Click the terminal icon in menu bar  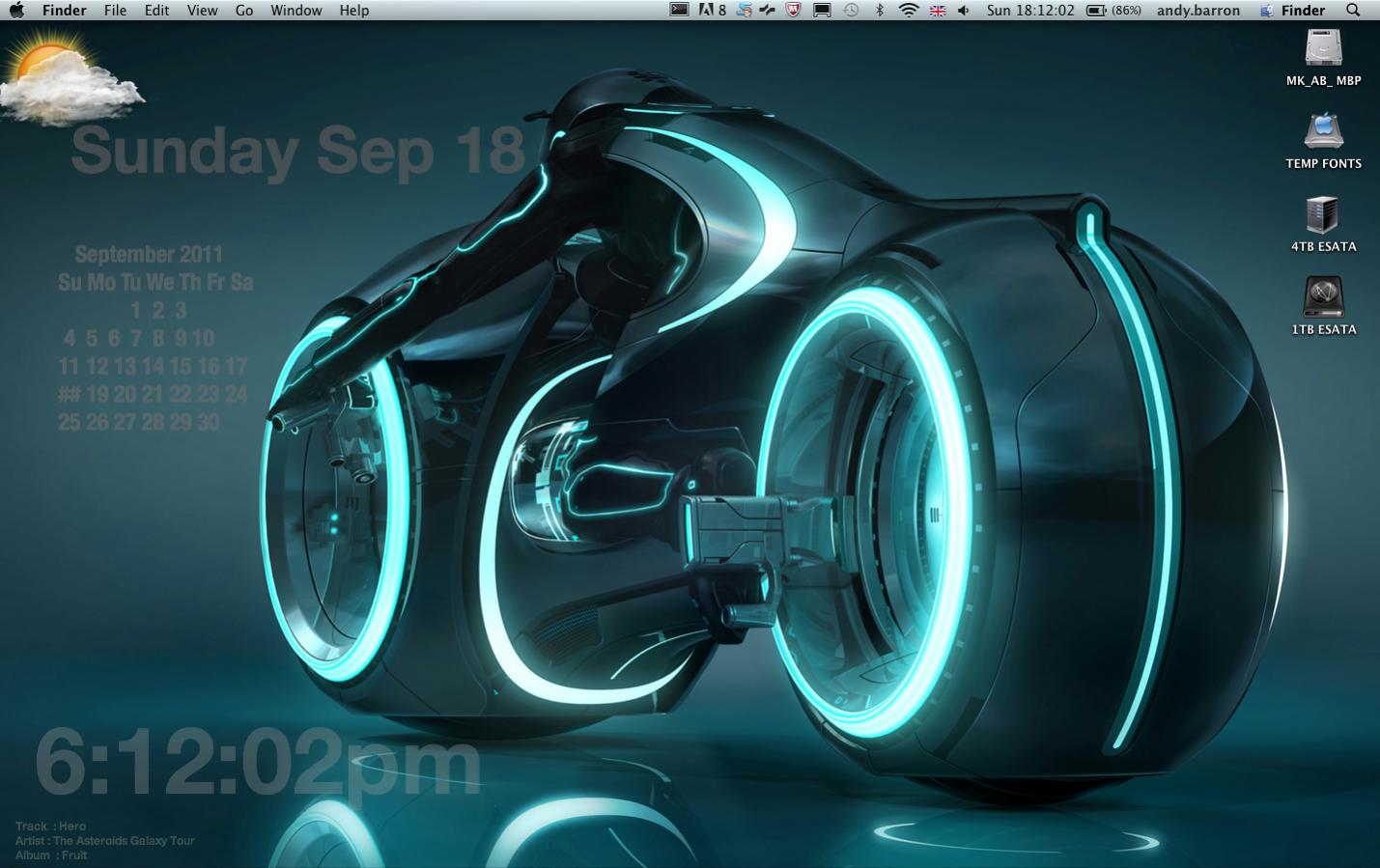pos(680,10)
